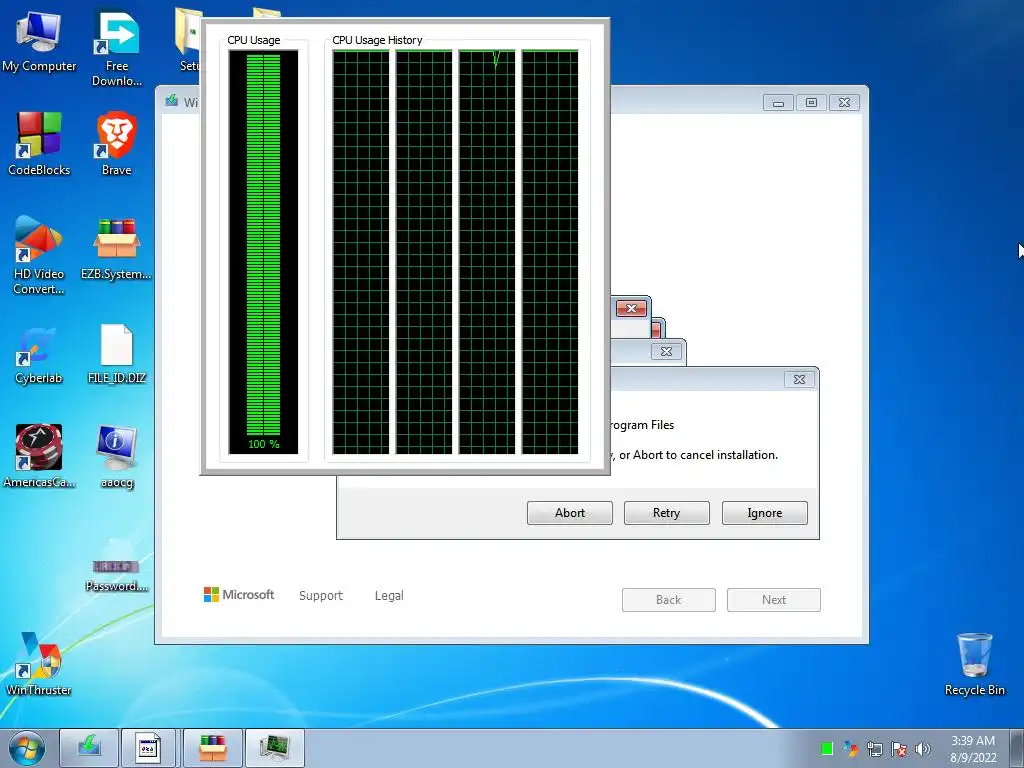Close the Abort/Retry/Ignore error dialog
The height and width of the screenshot is (768, 1024).
point(799,379)
